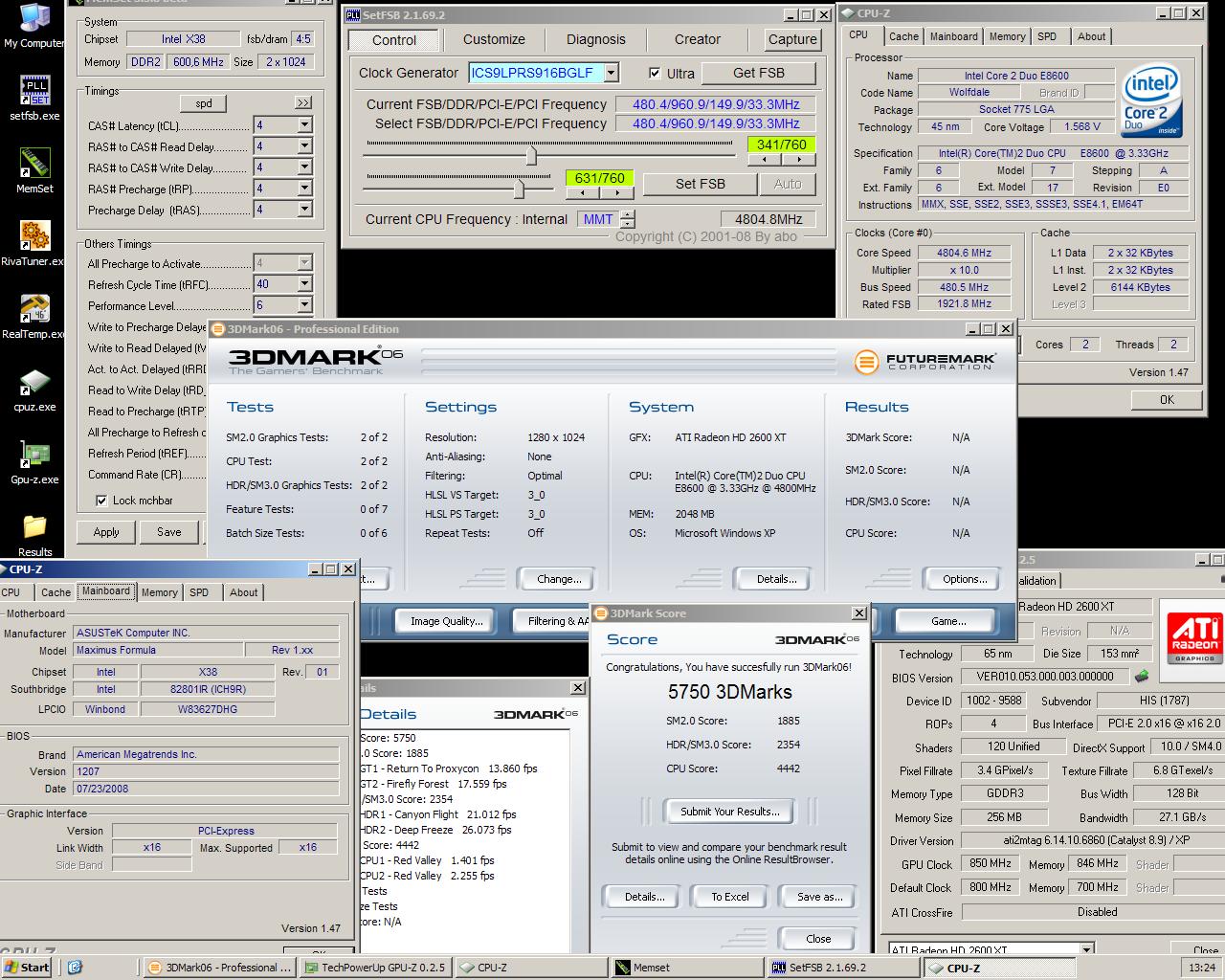Screen dimensions: 1225x980
Task: Launch setfsb.exe from the desktop
Action: pos(34,97)
